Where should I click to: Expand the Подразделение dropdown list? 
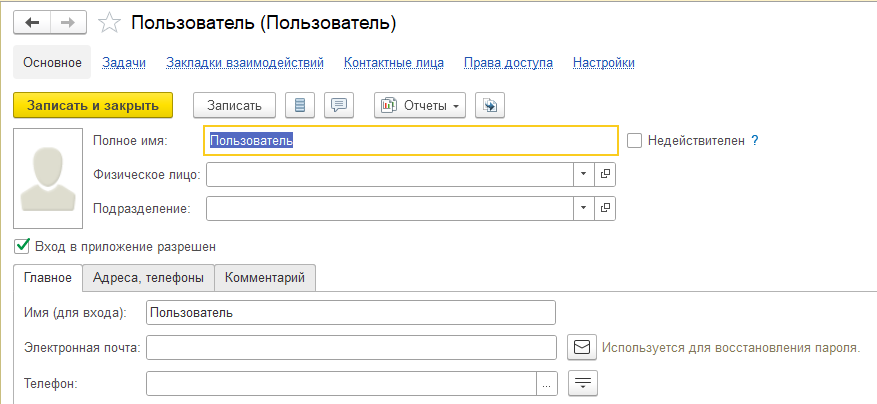coord(584,208)
